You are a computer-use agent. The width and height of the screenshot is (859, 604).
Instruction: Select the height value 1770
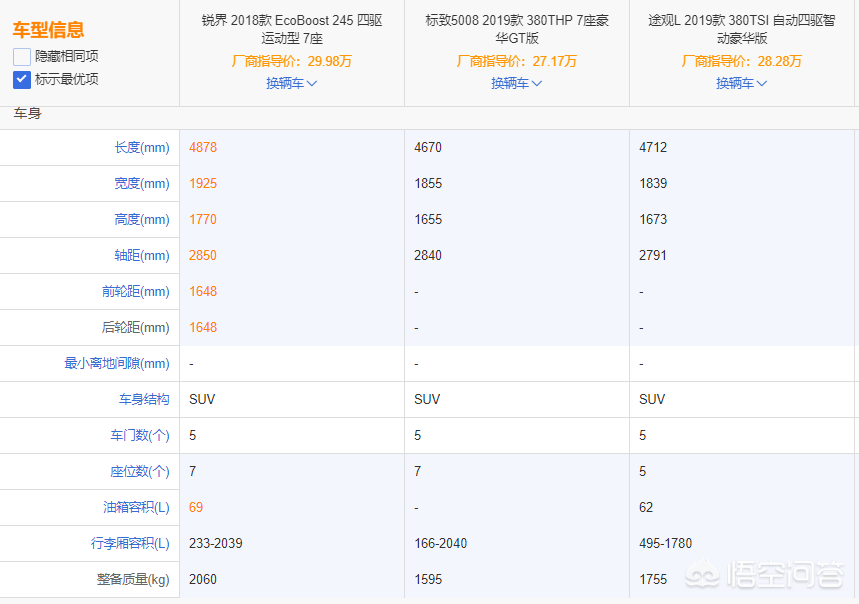203,220
